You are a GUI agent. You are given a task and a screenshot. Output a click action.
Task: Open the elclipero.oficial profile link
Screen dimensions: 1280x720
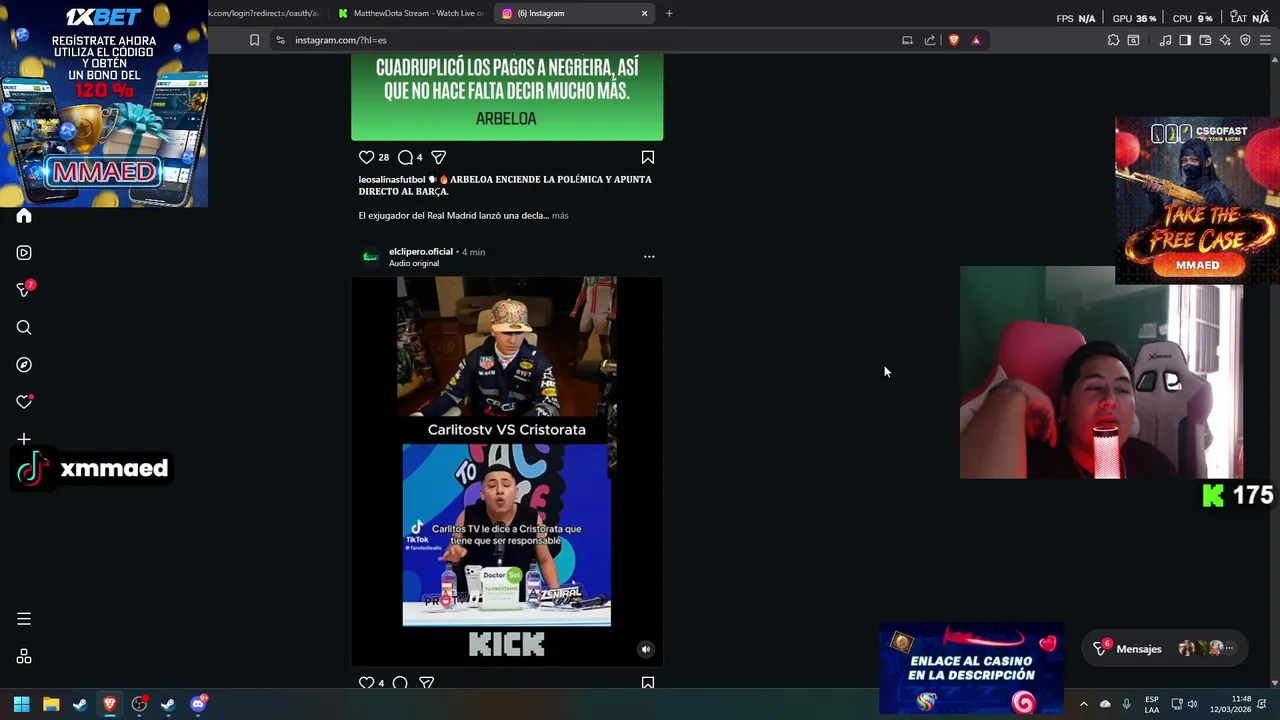[421, 252]
